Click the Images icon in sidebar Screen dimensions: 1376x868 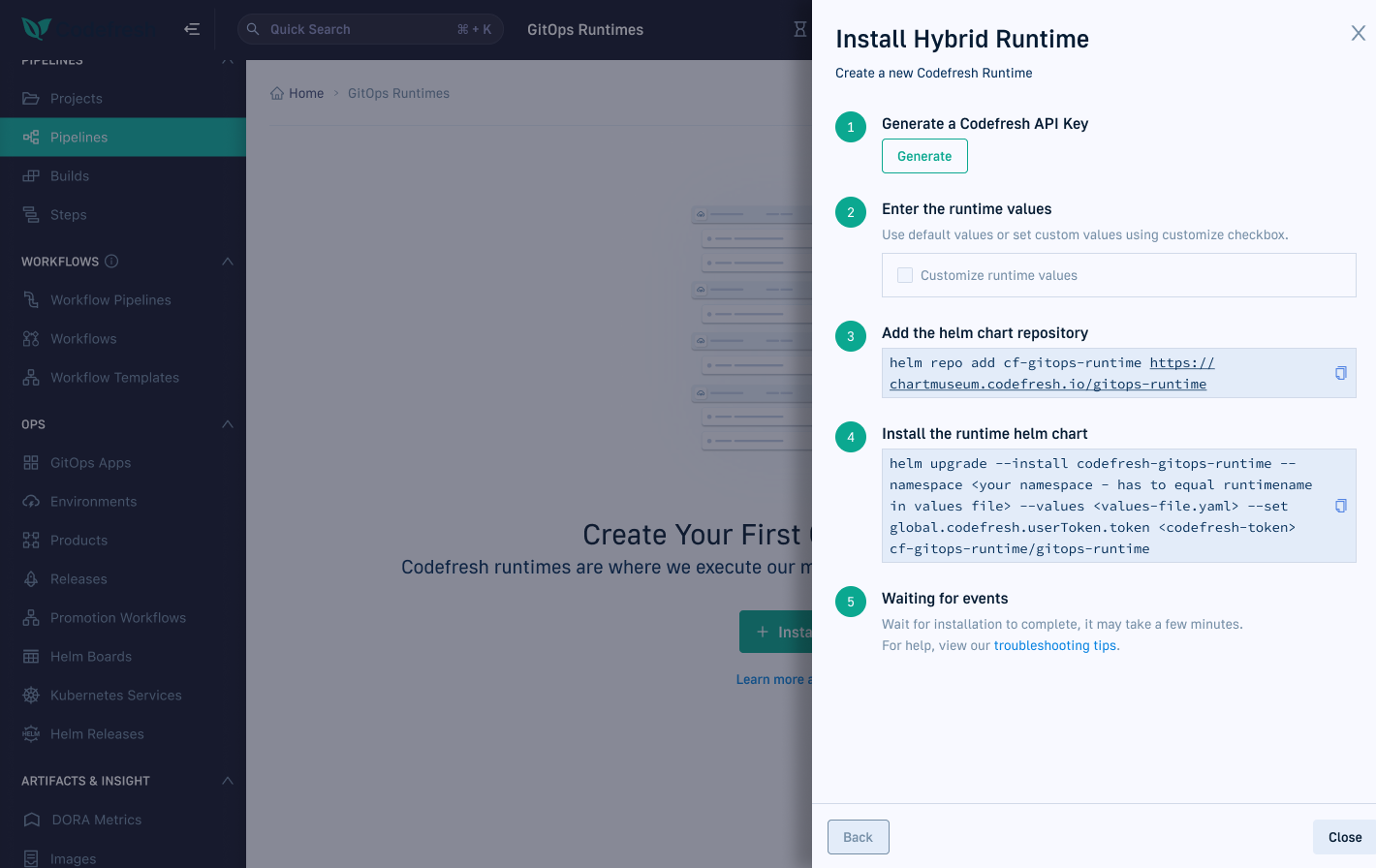pyautogui.click(x=31, y=858)
